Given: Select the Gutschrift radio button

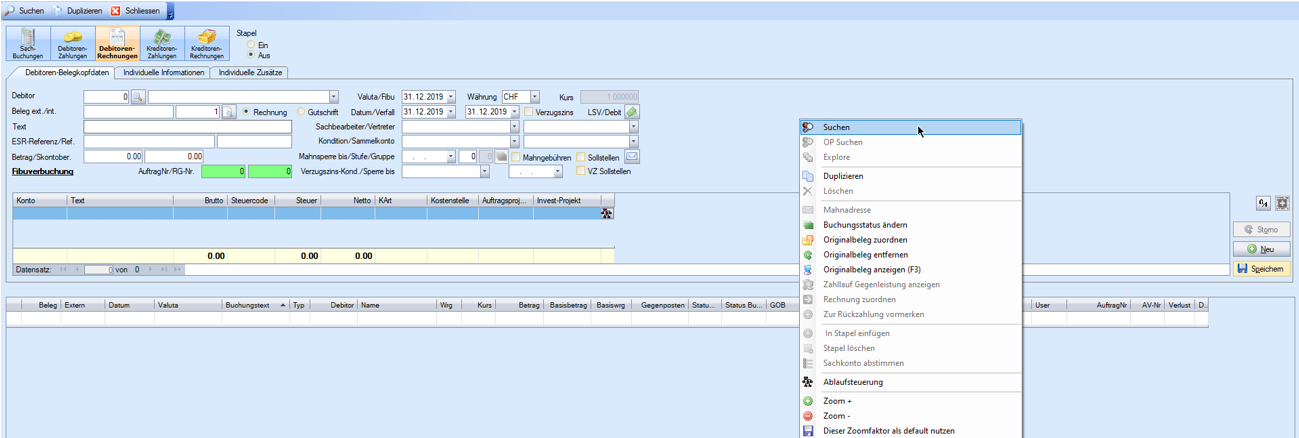Looking at the screenshot, I should tap(302, 112).
